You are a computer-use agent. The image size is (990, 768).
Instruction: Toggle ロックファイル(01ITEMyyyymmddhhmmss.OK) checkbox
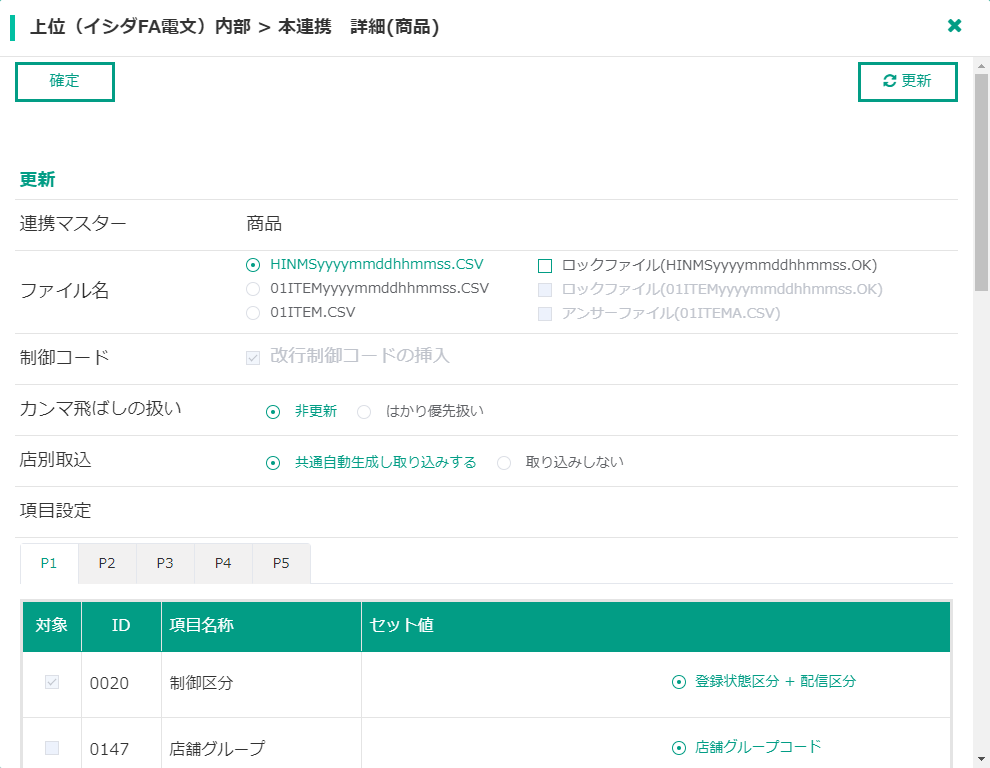[545, 290]
